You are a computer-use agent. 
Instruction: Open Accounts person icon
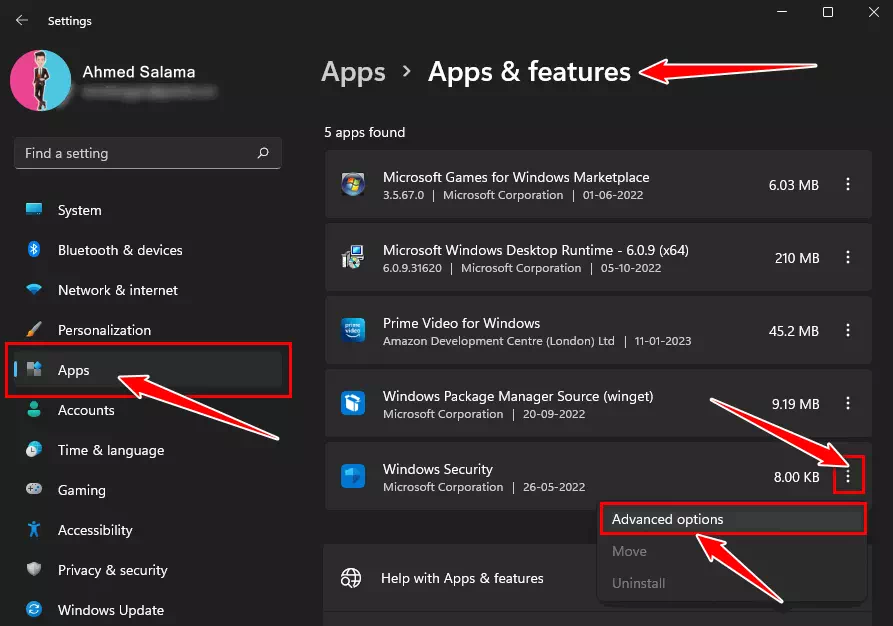[x=34, y=409]
